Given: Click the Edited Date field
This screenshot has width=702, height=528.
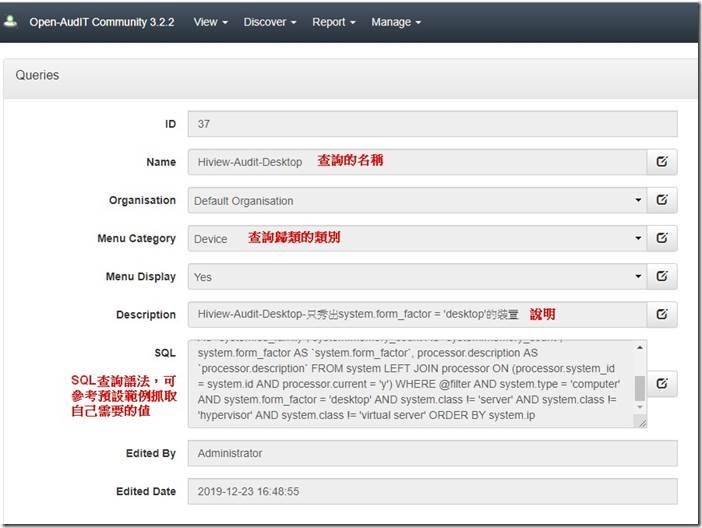Looking at the screenshot, I should [432, 491].
